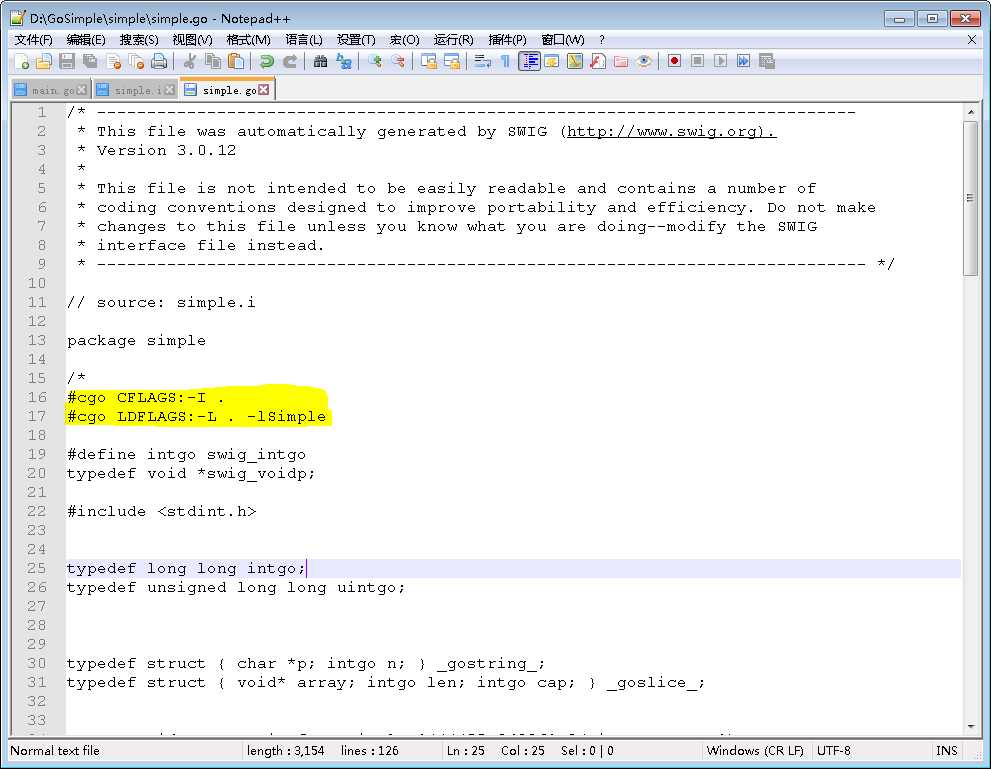Open the 格式(M) menu
Screen dimensions: 991x769
[248, 40]
